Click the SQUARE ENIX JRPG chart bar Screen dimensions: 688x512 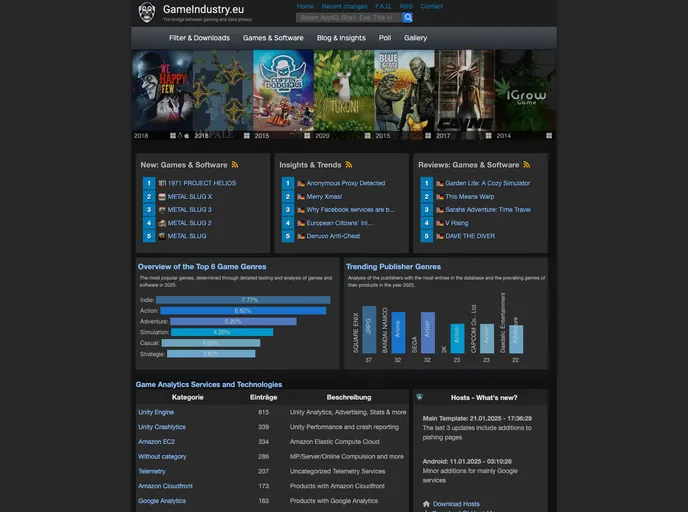369,329
